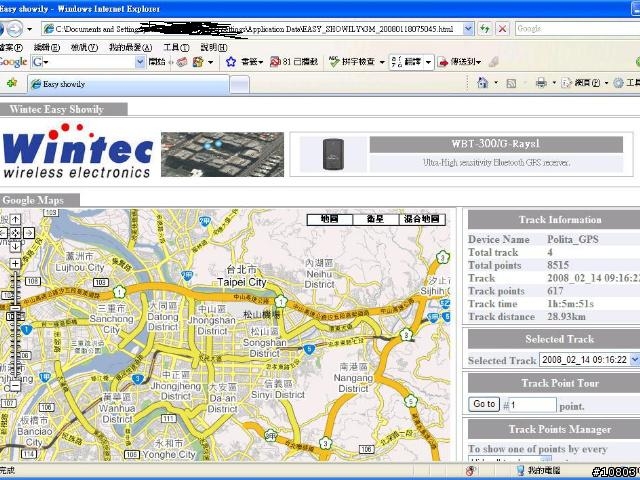Expand the address bar history dropdown

tap(469, 29)
